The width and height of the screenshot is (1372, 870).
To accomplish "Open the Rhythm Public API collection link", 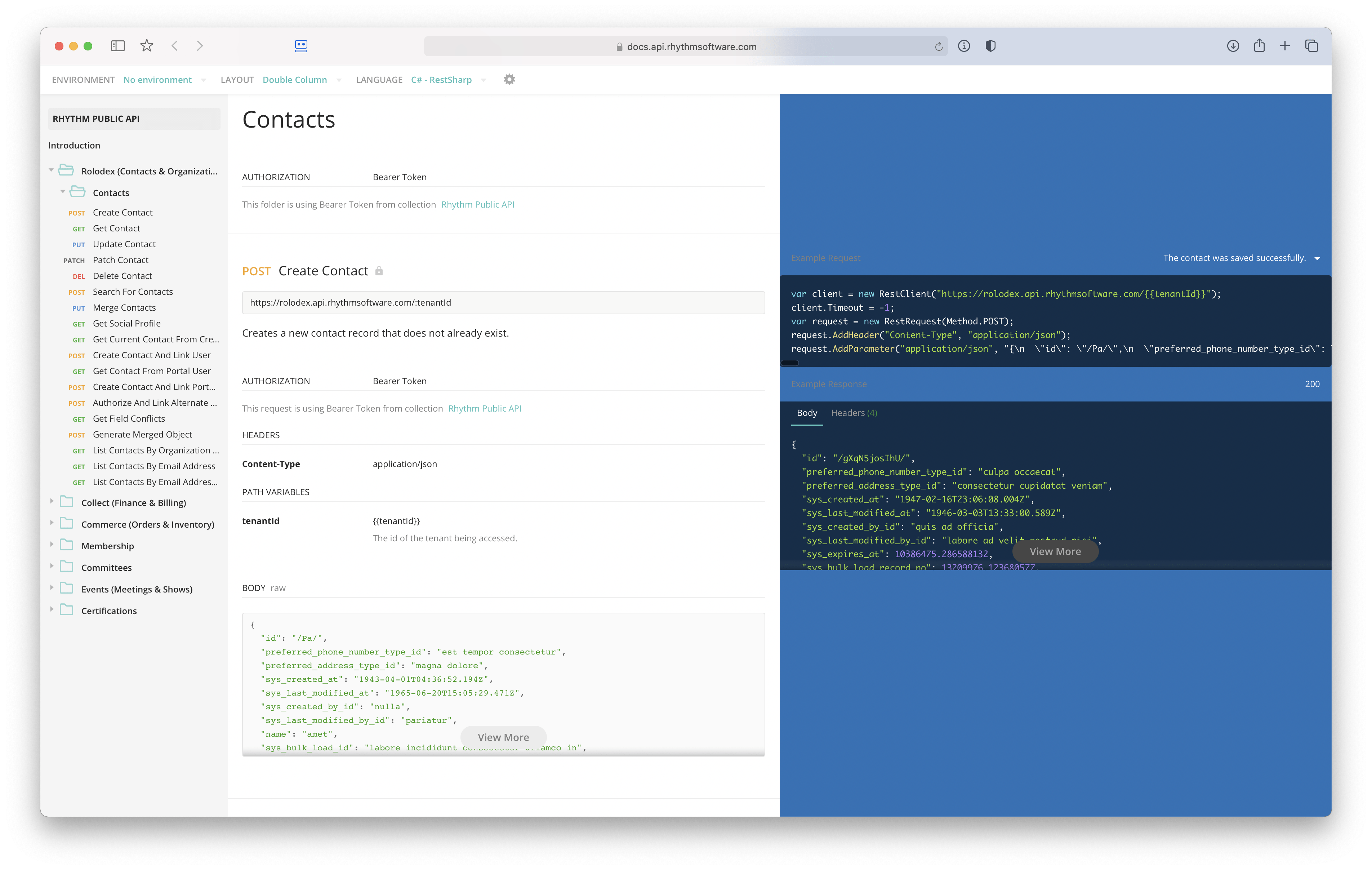I will tap(477, 205).
